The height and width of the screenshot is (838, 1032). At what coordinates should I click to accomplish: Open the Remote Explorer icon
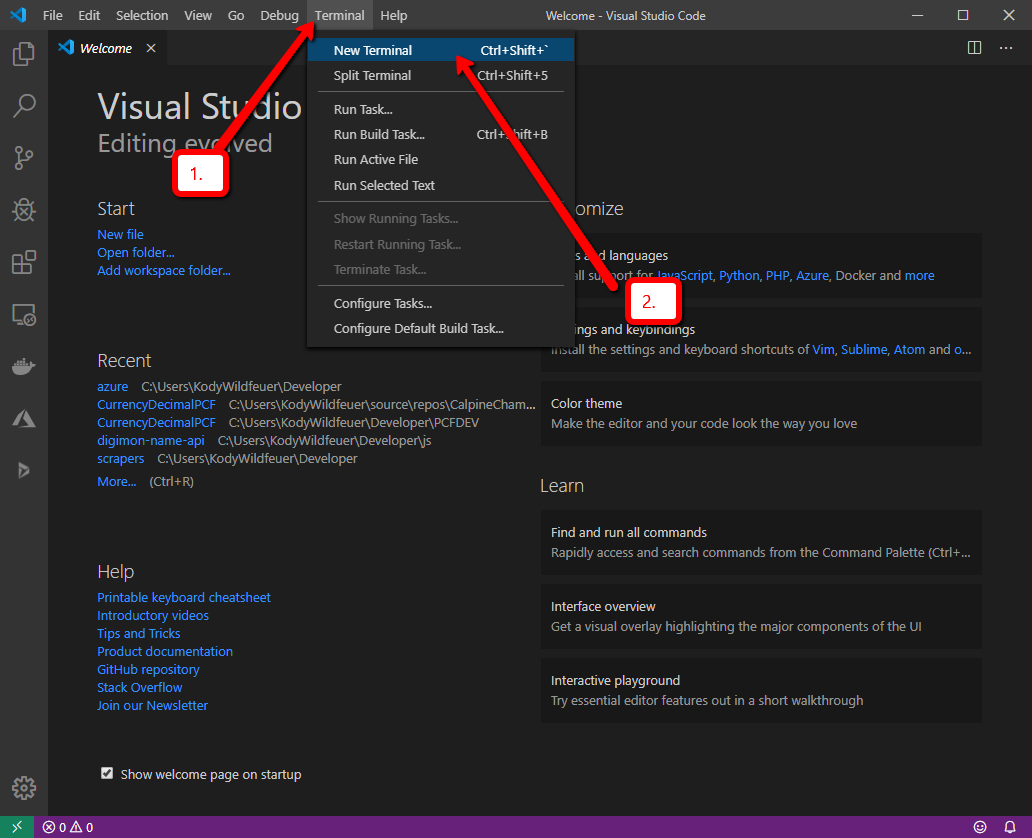click(x=24, y=315)
